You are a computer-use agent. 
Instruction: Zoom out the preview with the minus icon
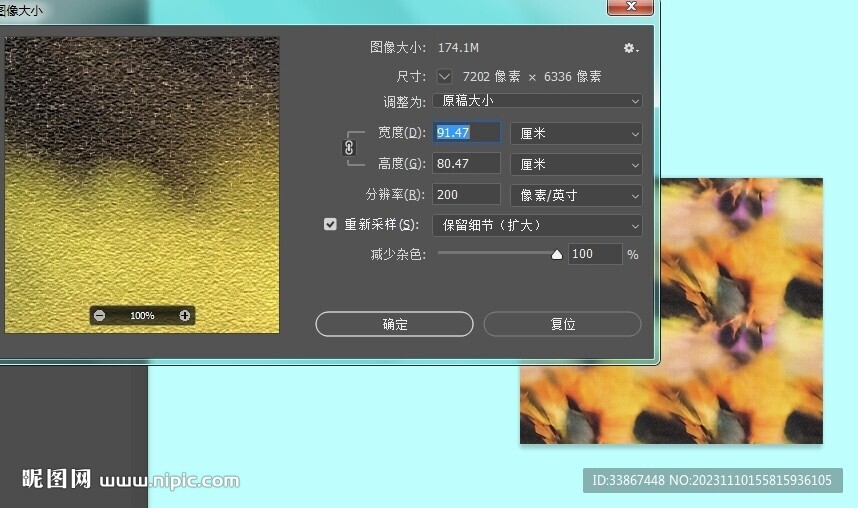point(100,315)
